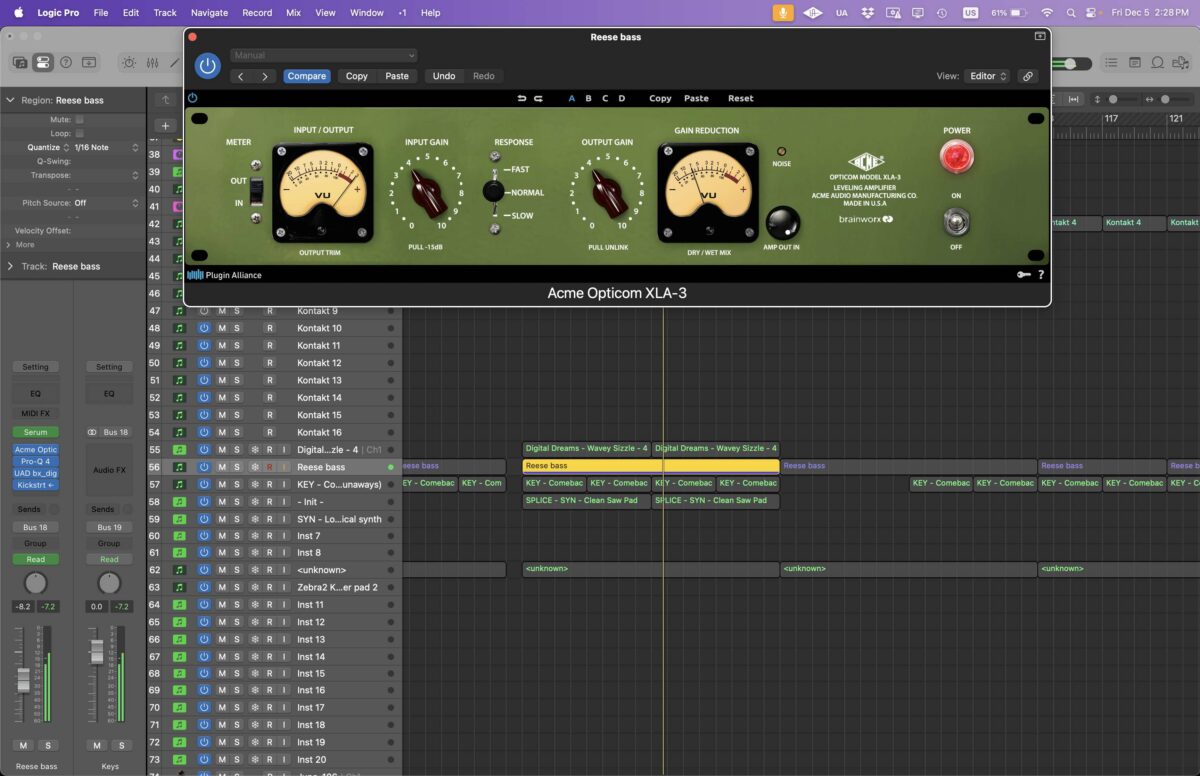This screenshot has width=1200, height=776.
Task: Open the Smart Controls brightness-dial icon
Action: (x=129, y=62)
